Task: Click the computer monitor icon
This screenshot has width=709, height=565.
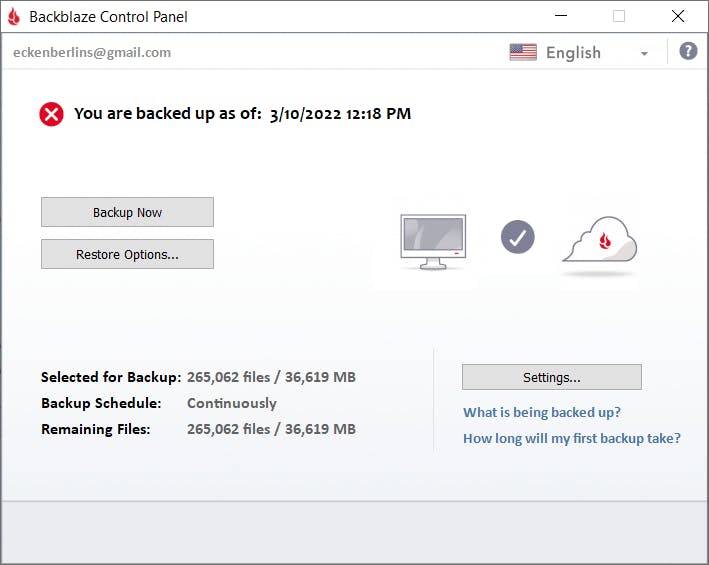Action: point(433,242)
